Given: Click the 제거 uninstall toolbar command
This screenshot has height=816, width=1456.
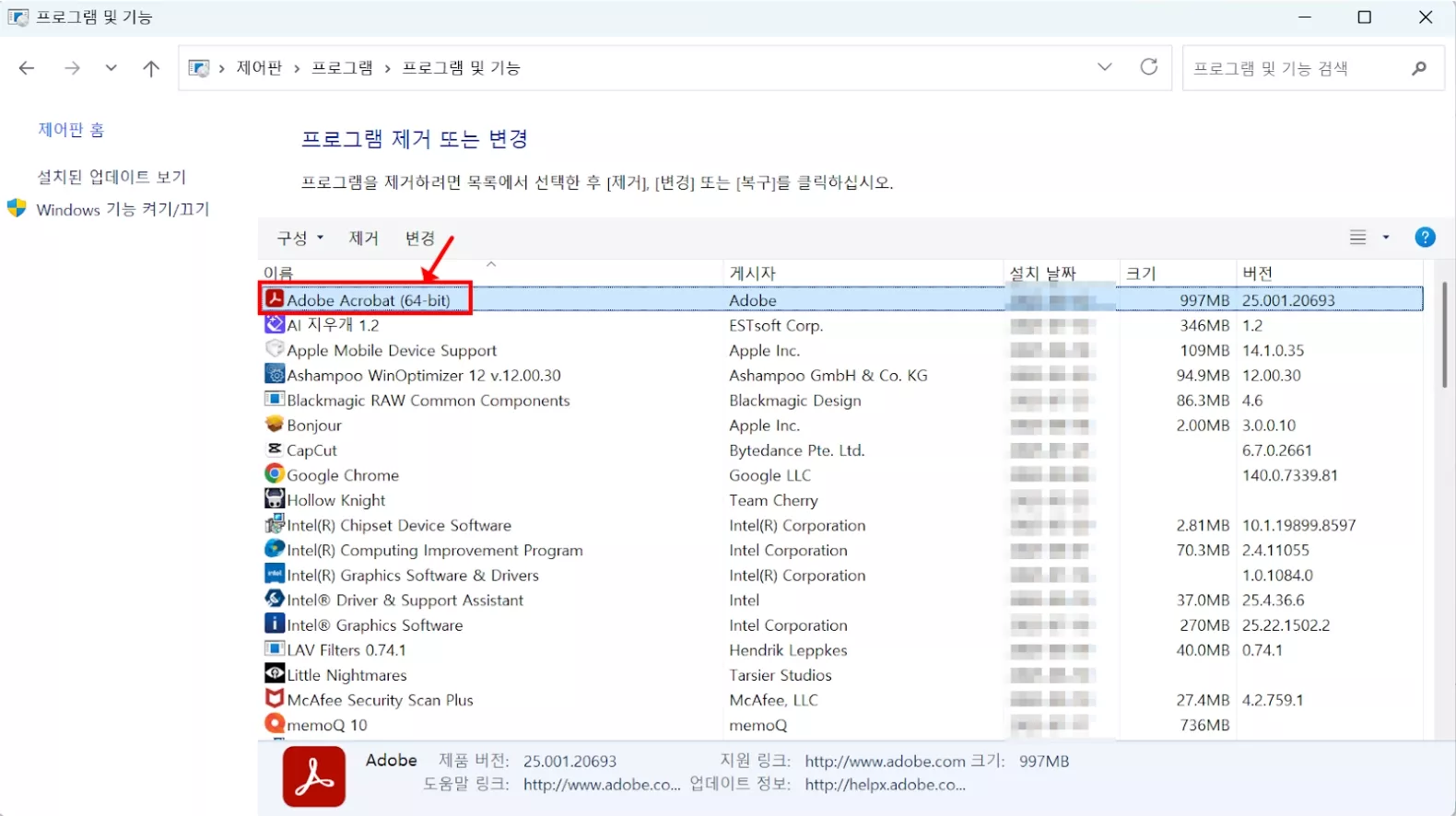Looking at the screenshot, I should 364,238.
